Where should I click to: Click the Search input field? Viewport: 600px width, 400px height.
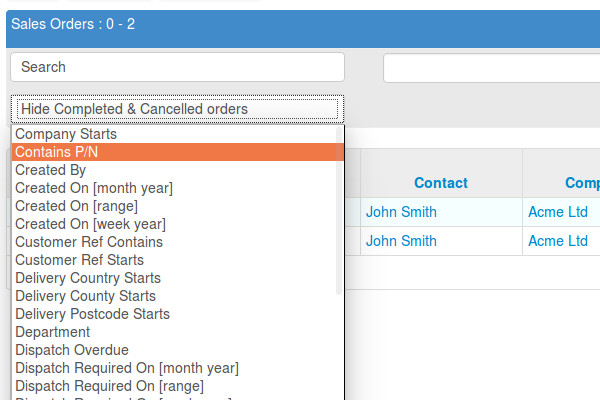tap(177, 67)
